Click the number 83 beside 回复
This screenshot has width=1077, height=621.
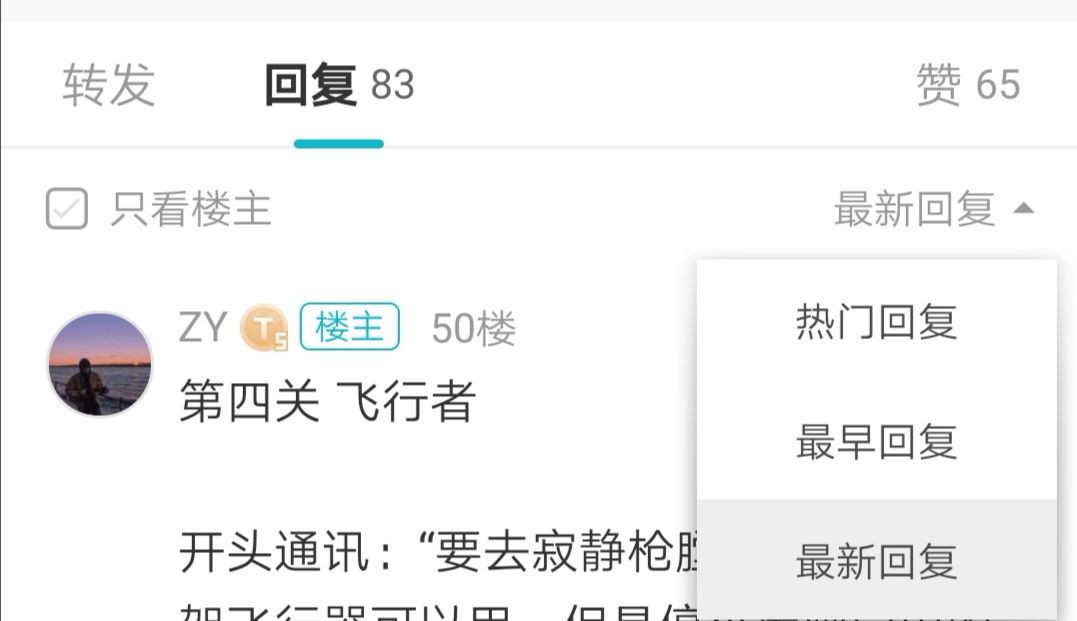click(x=393, y=85)
